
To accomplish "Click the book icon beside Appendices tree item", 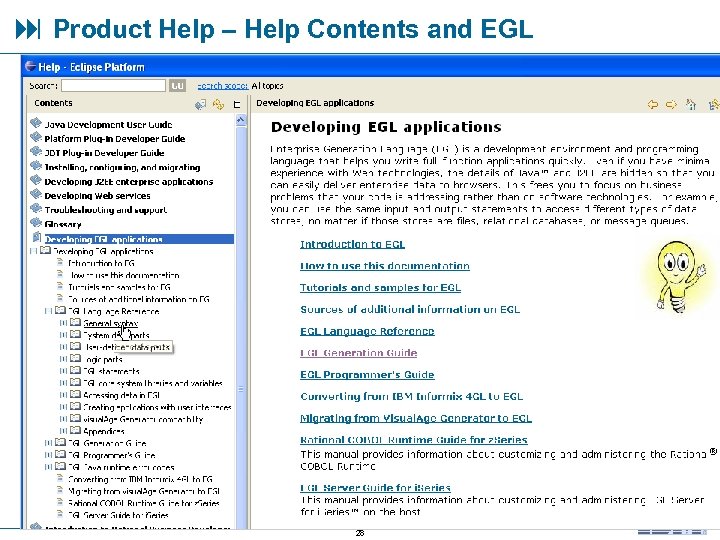I will [x=75, y=430].
